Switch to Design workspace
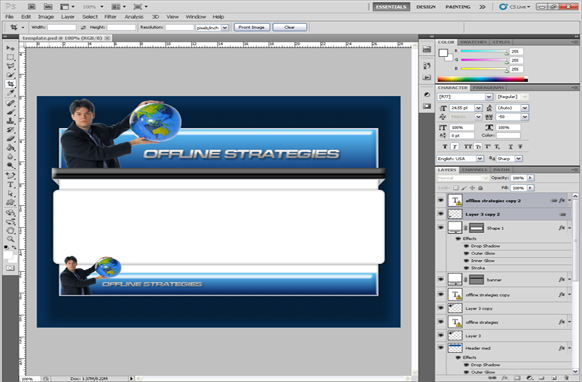Screen dimensions: 582x382 (x=426, y=7)
